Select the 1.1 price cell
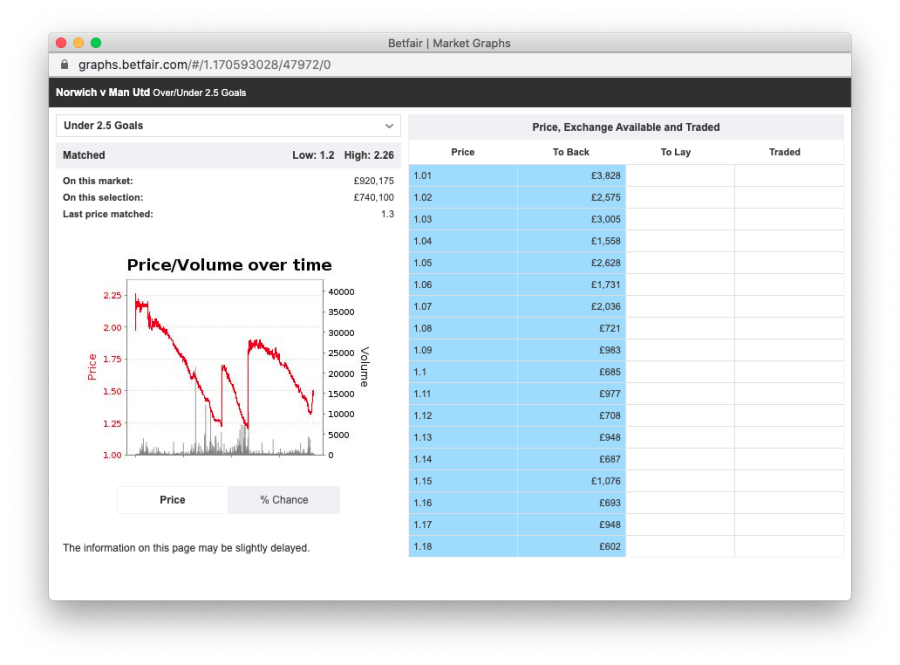Screen dimensions: 900x665 pos(463,372)
